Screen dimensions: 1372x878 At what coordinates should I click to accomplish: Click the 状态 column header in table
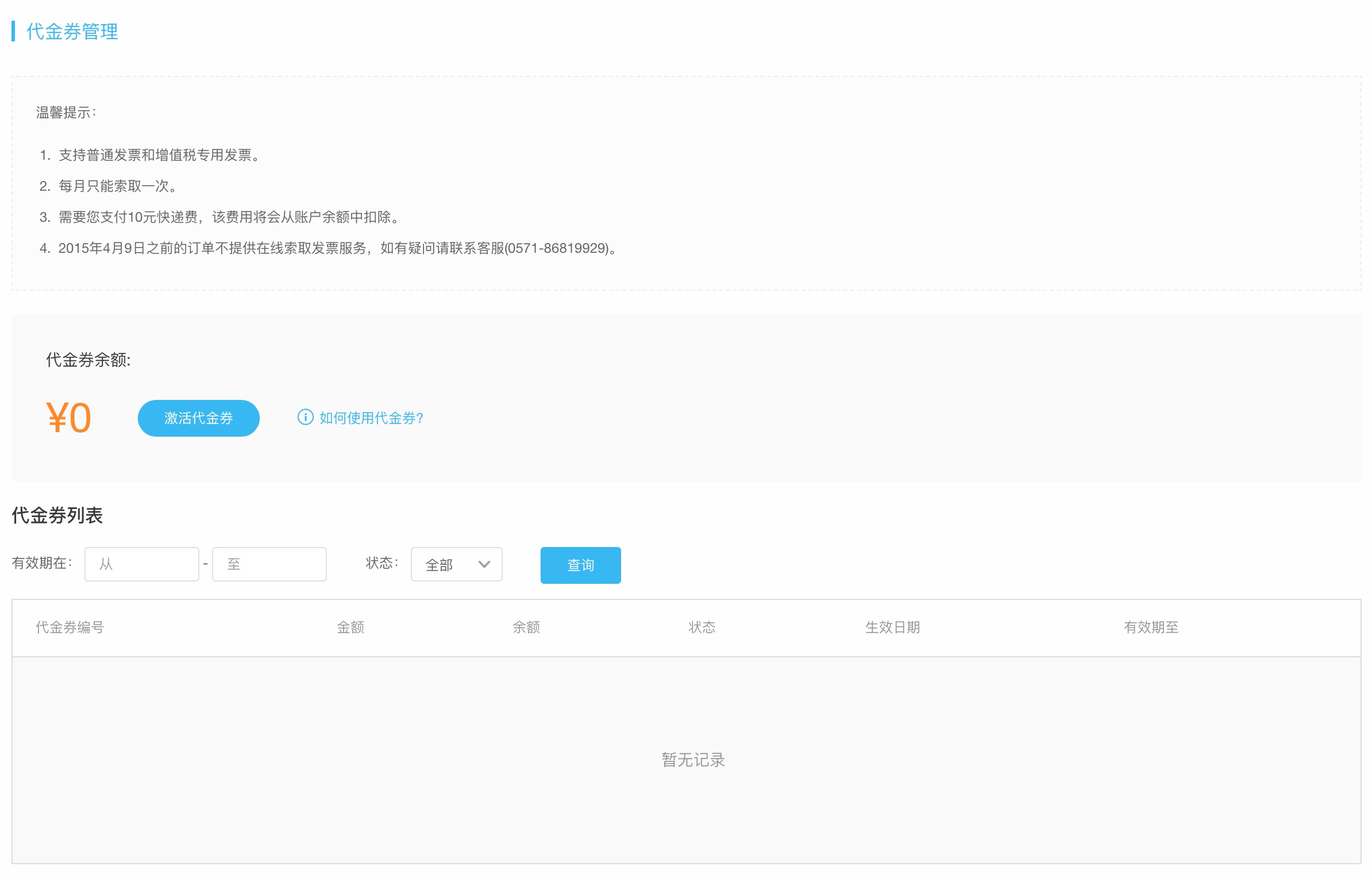(x=702, y=627)
